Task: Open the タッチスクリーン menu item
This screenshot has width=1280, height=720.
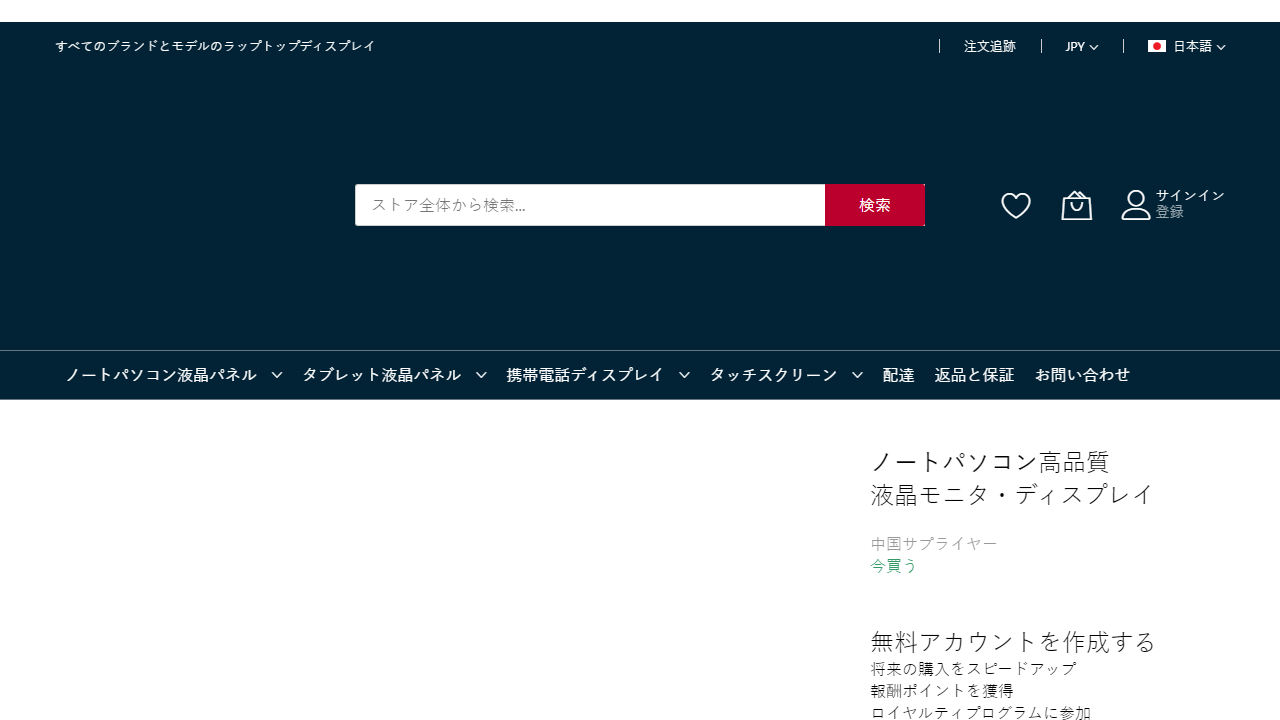Action: 773,375
